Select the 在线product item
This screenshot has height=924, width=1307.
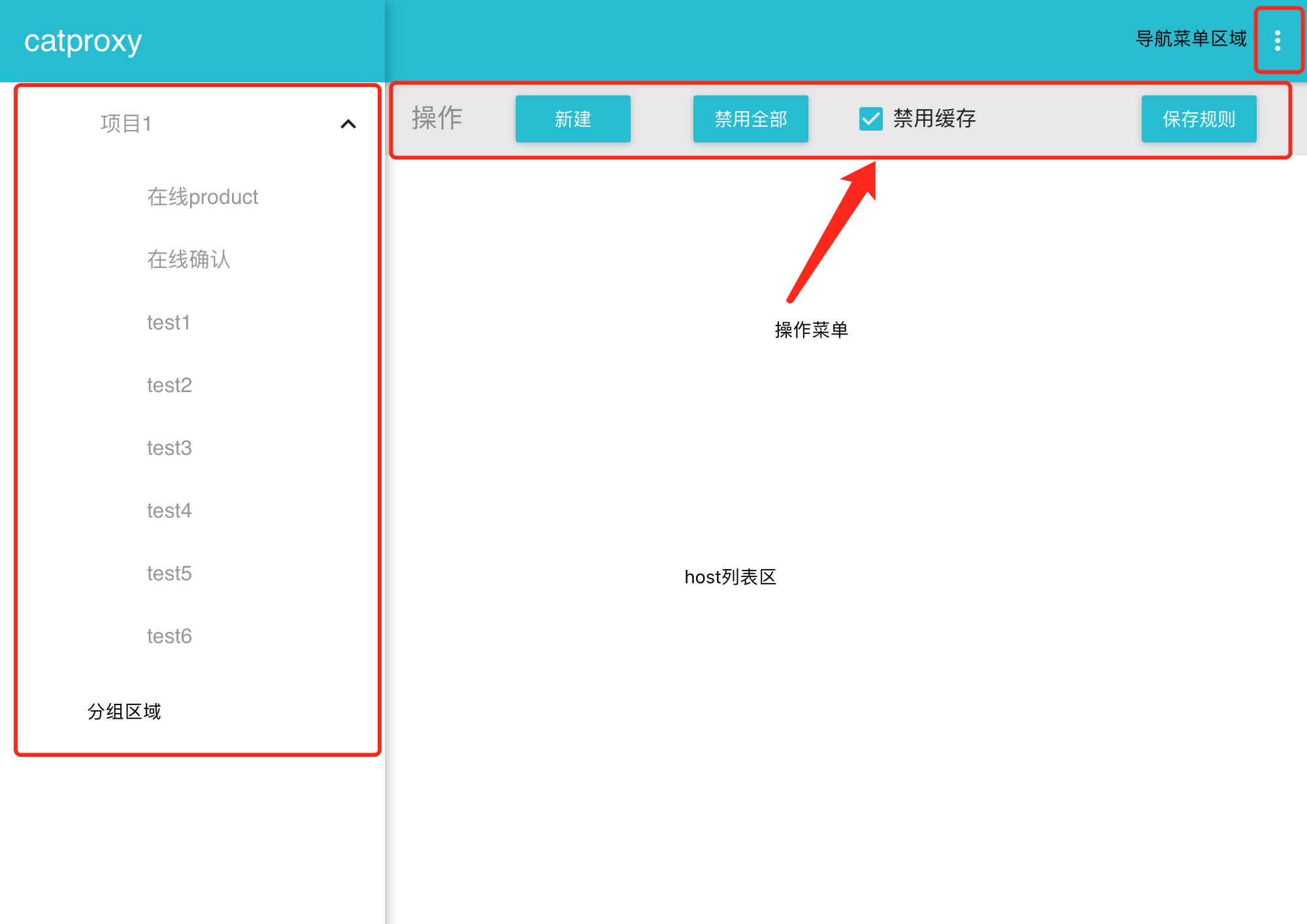[x=203, y=197]
